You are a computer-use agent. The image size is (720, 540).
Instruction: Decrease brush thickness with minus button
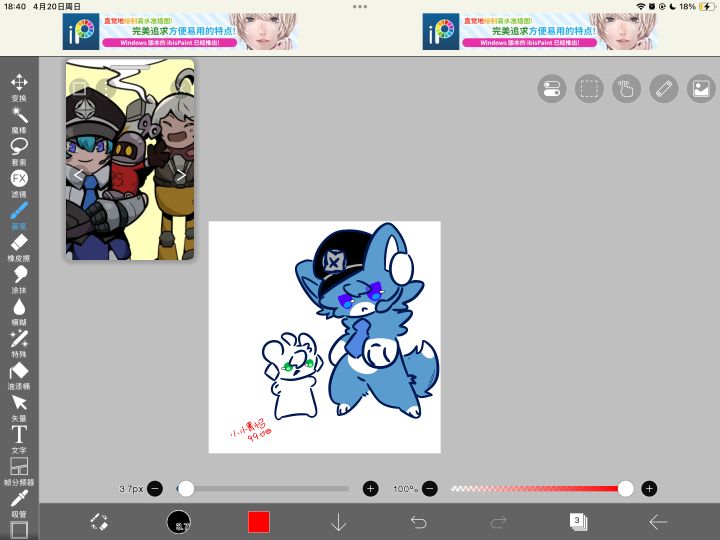click(x=155, y=489)
